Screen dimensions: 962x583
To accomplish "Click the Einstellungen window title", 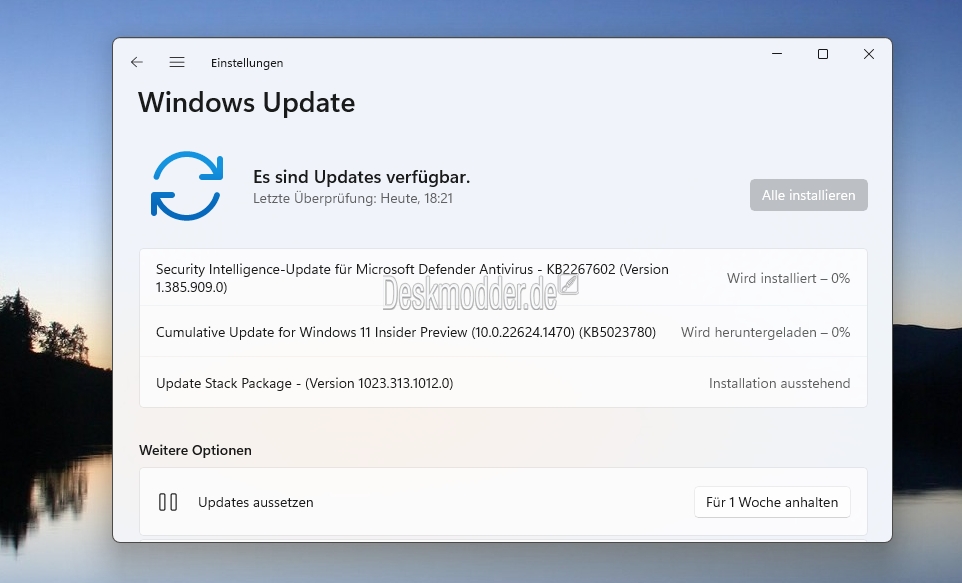I will pos(247,63).
